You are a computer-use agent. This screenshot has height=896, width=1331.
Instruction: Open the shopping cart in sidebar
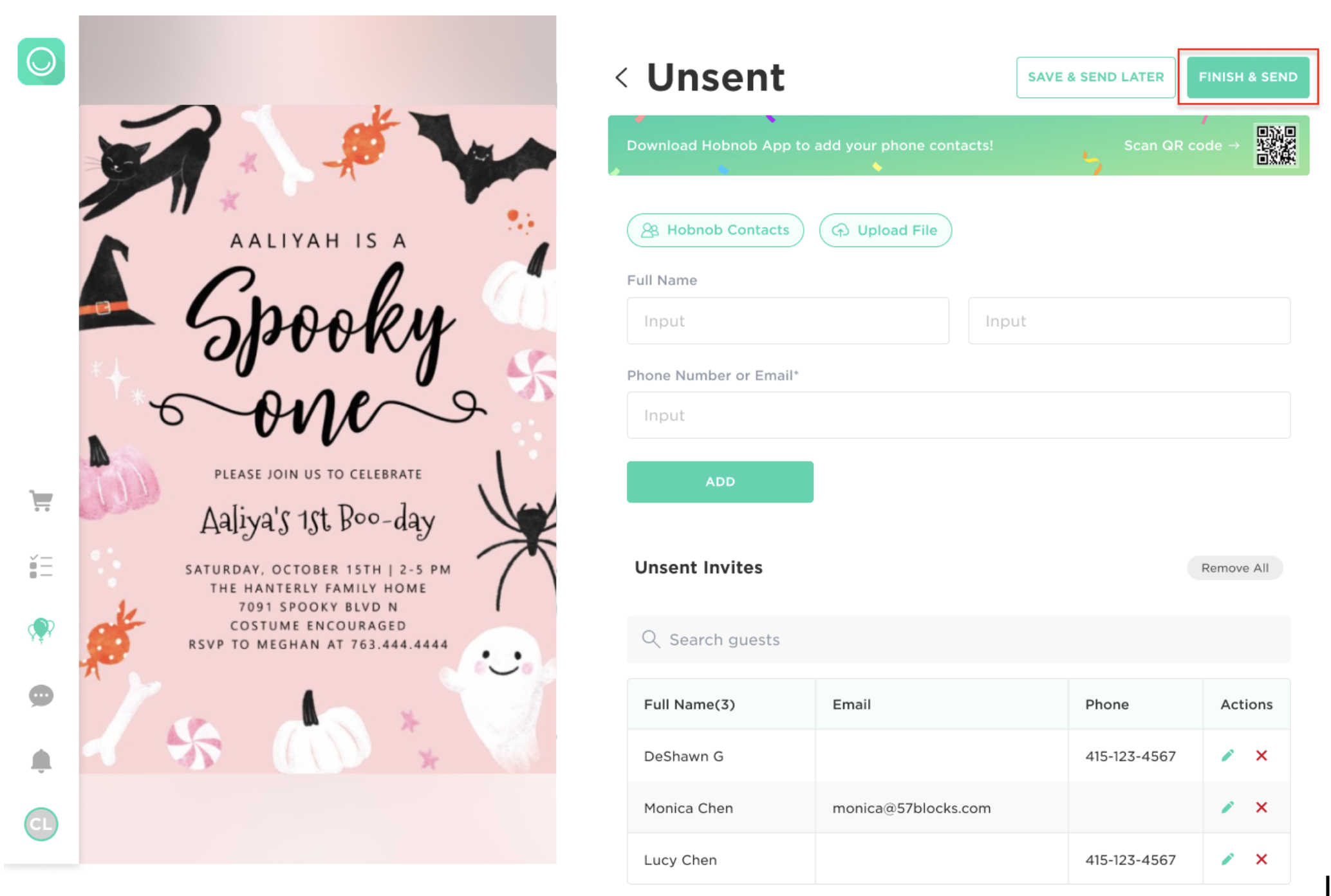[41, 500]
